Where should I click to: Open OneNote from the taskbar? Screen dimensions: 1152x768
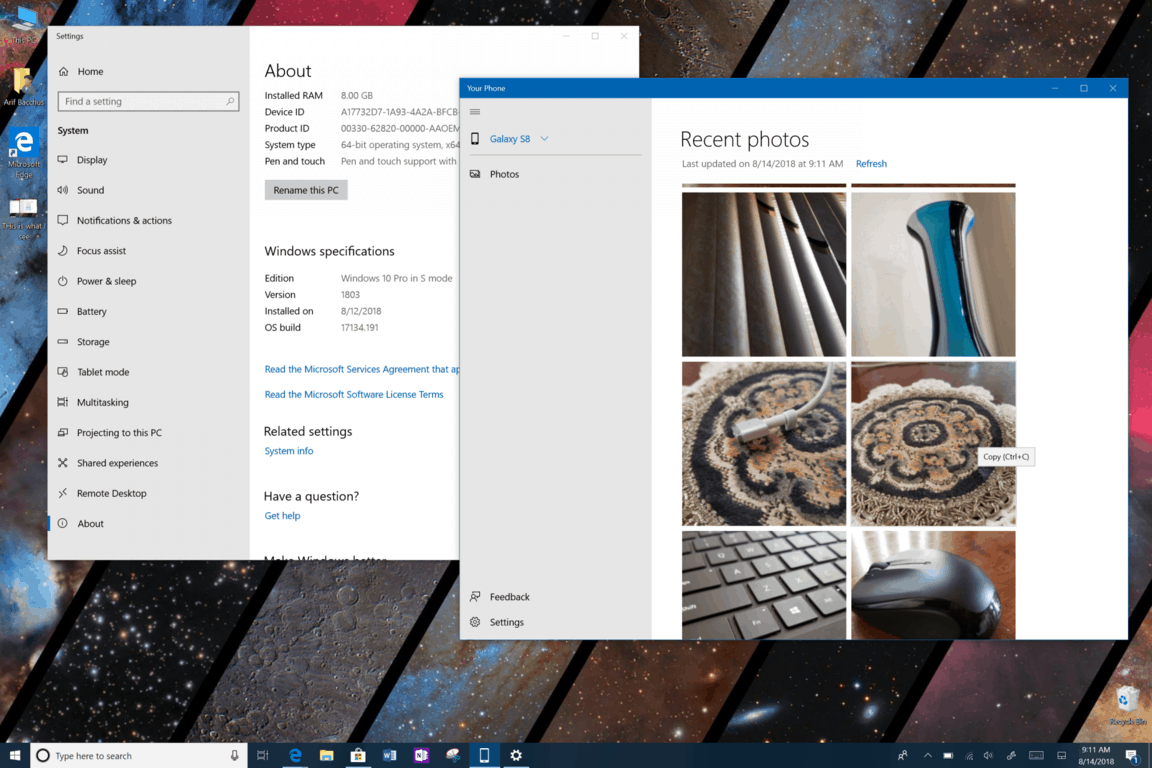click(421, 756)
